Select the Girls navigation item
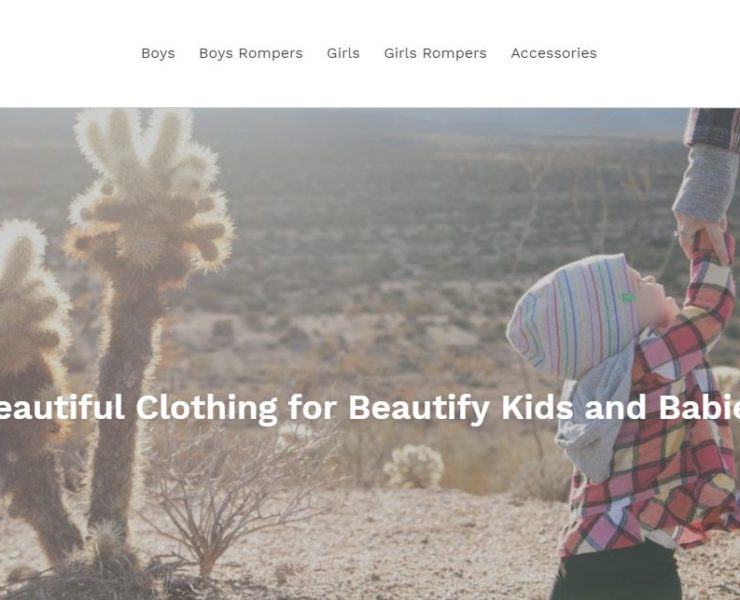Image resolution: width=740 pixels, height=600 pixels. (x=343, y=53)
